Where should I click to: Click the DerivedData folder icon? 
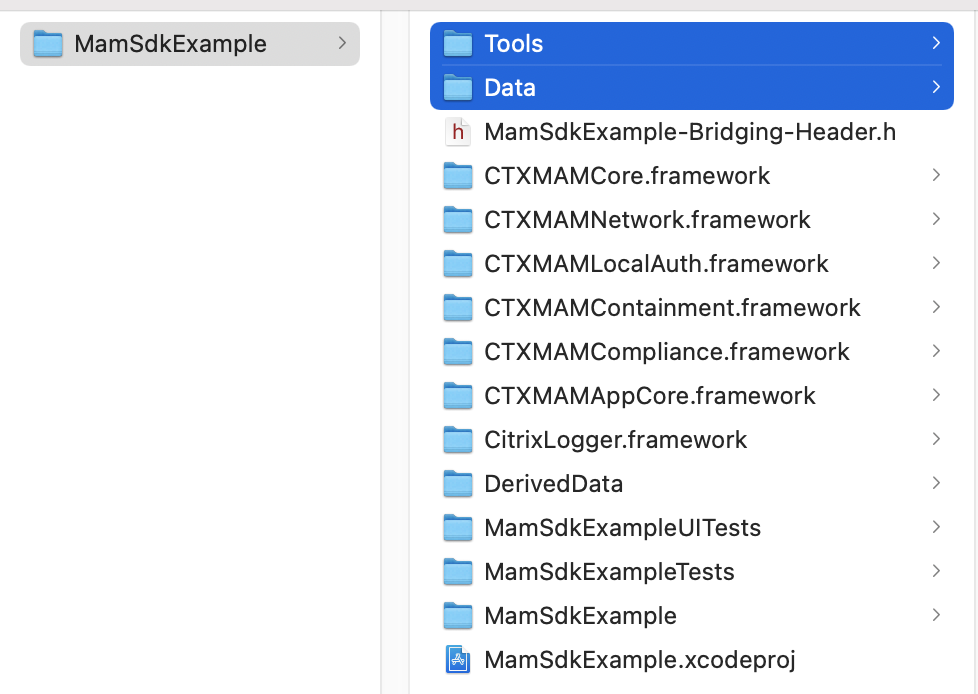pyautogui.click(x=458, y=484)
